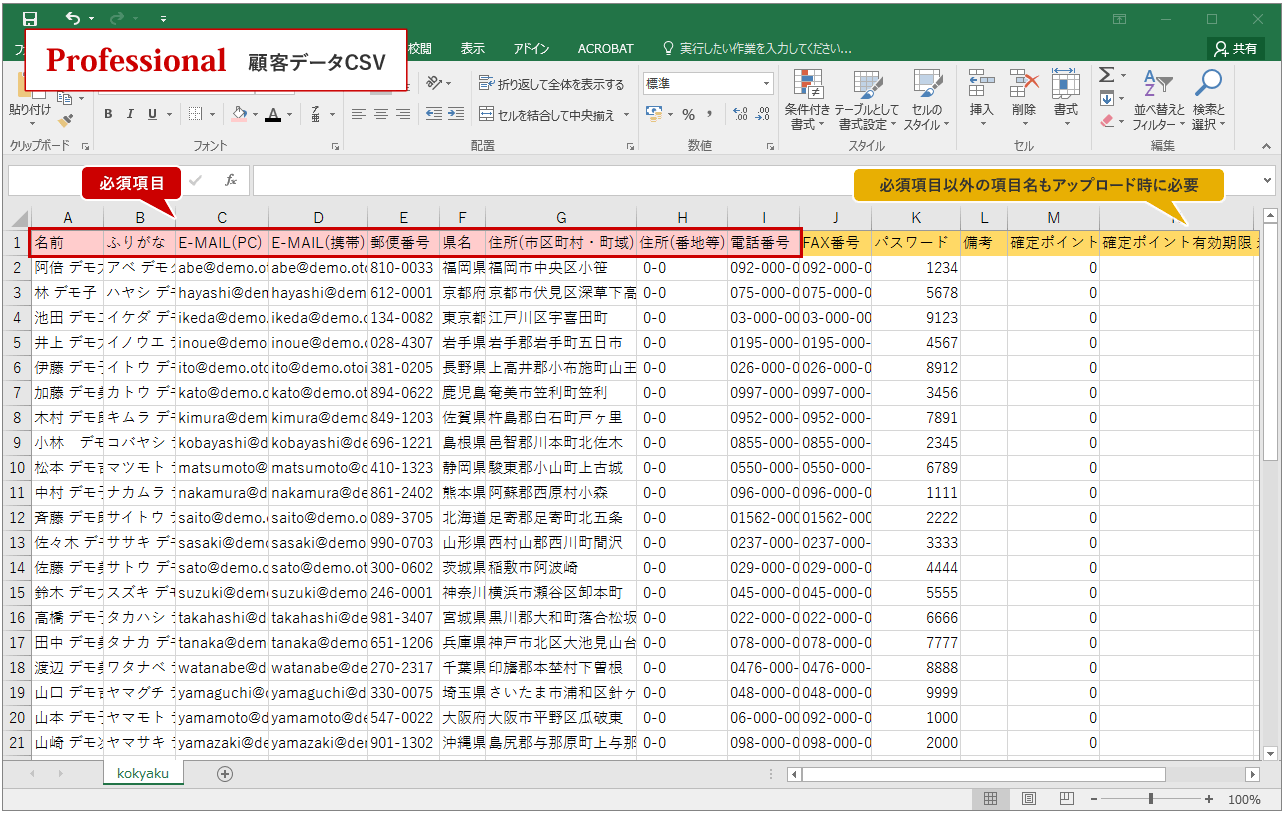The width and height of the screenshot is (1286, 815).
Task: Click the Fill down-arrow icon
Action: pyautogui.click(x=1106, y=99)
